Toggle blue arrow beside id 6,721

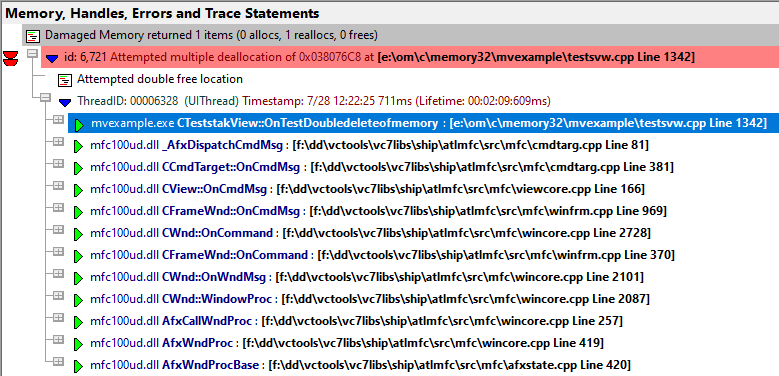pyautogui.click(x=52, y=59)
